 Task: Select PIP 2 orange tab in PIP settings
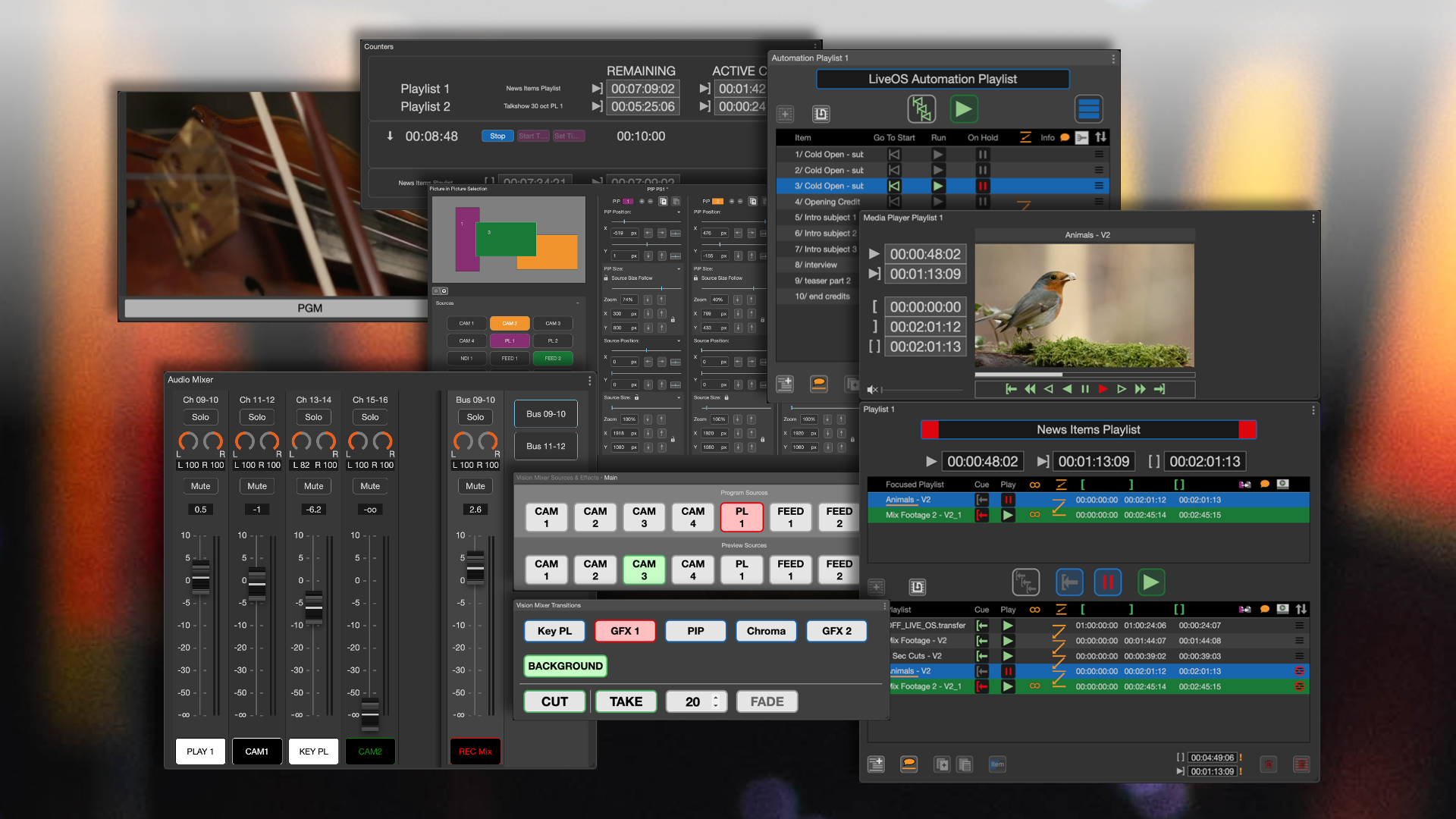coord(717,202)
